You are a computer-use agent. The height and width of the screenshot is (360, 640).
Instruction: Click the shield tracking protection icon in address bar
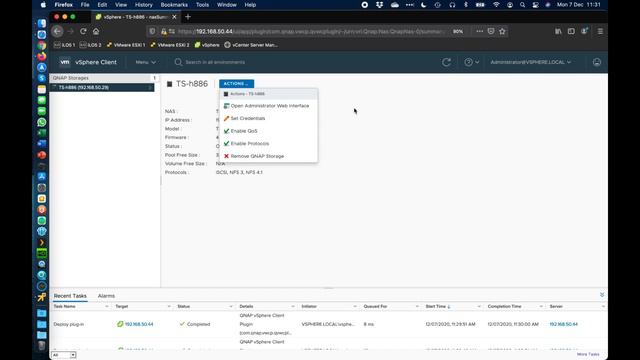(152, 31)
